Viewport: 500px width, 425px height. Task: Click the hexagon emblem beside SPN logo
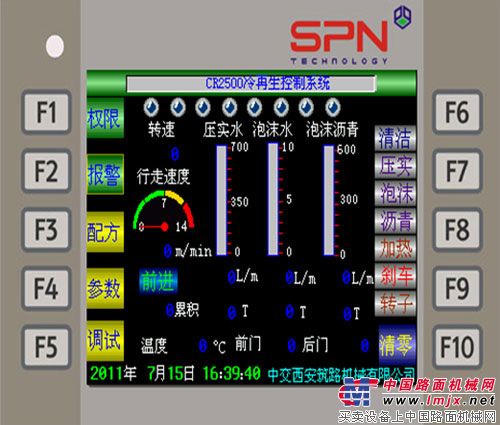pos(402,17)
